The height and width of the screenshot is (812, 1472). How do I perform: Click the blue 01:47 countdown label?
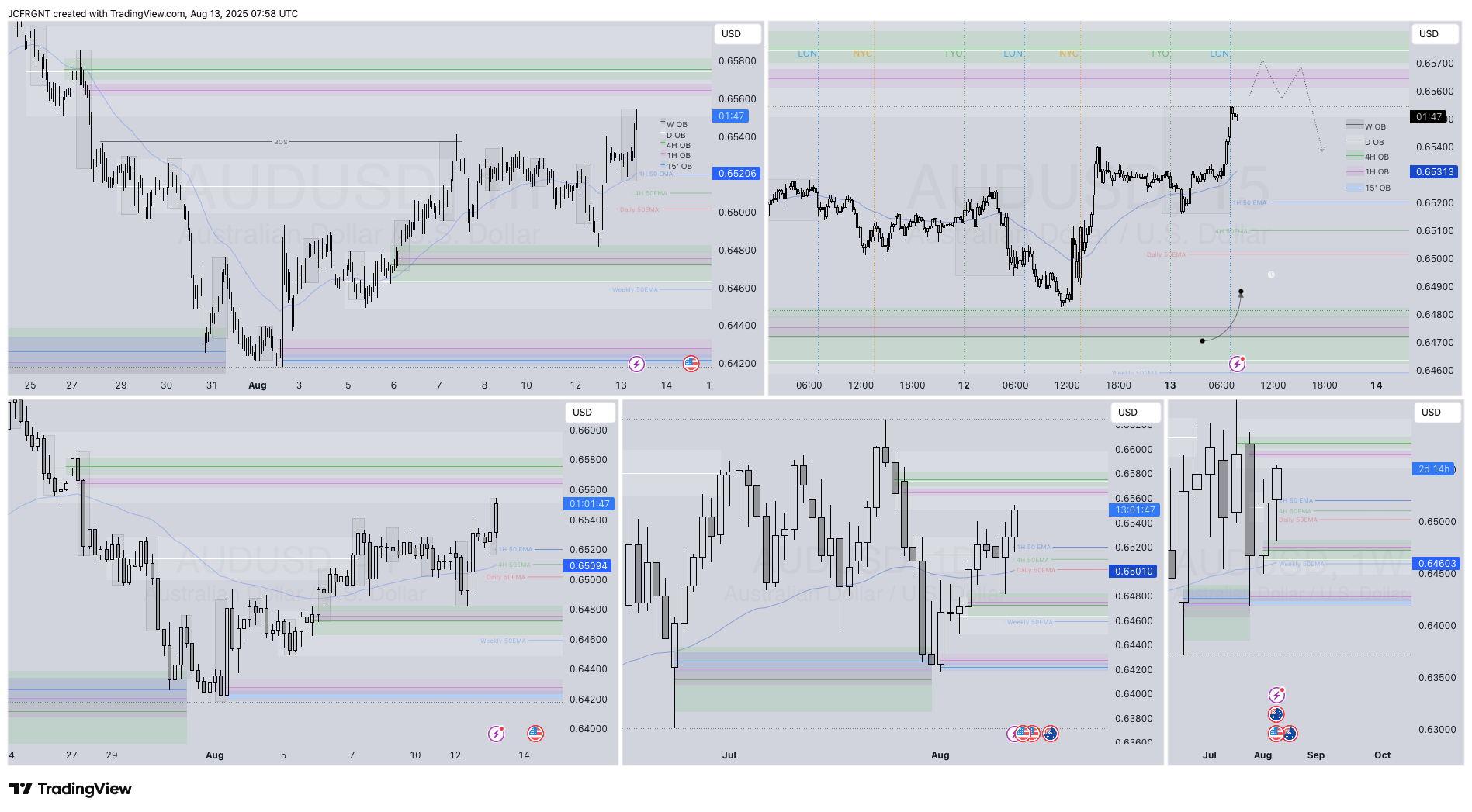coord(731,116)
